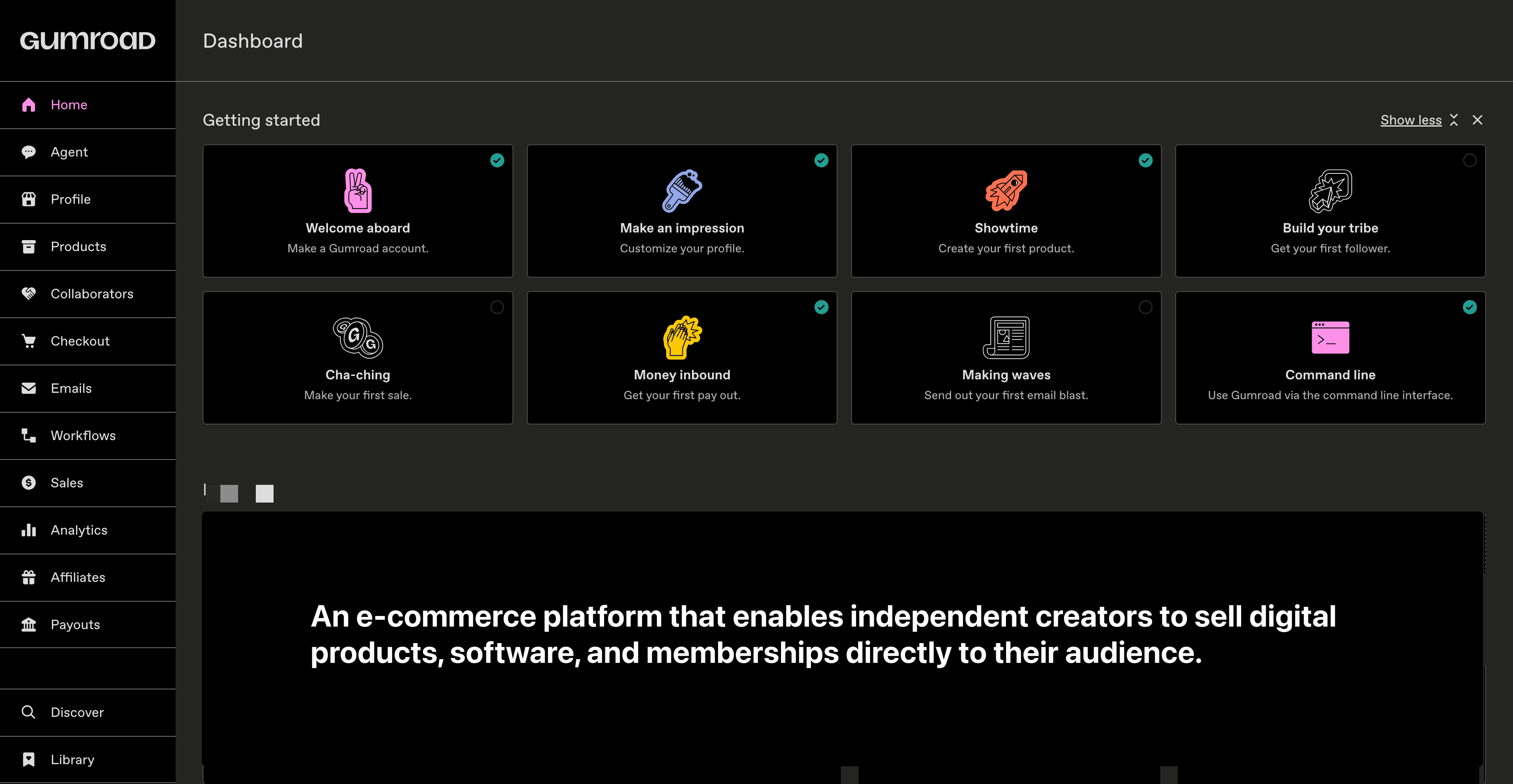
Task: Click the Gumroad logo
Action: point(87,41)
